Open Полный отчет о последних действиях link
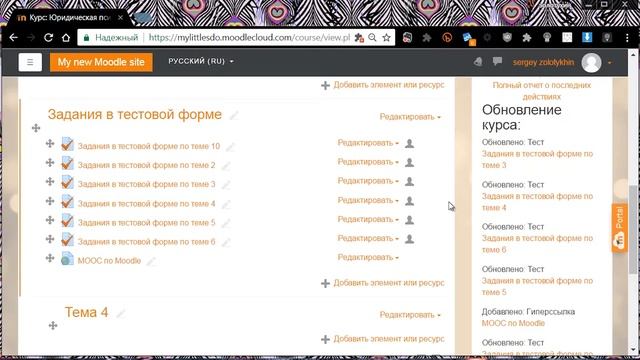Image resolution: width=640 pixels, height=360 pixels. click(542, 91)
